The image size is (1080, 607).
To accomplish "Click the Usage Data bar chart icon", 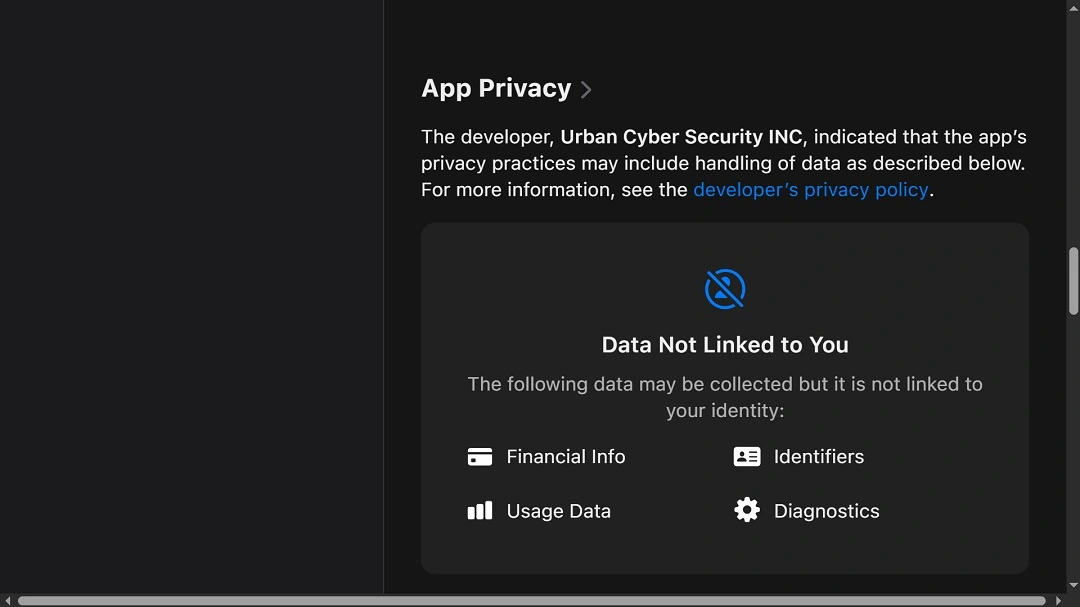I will (x=480, y=510).
